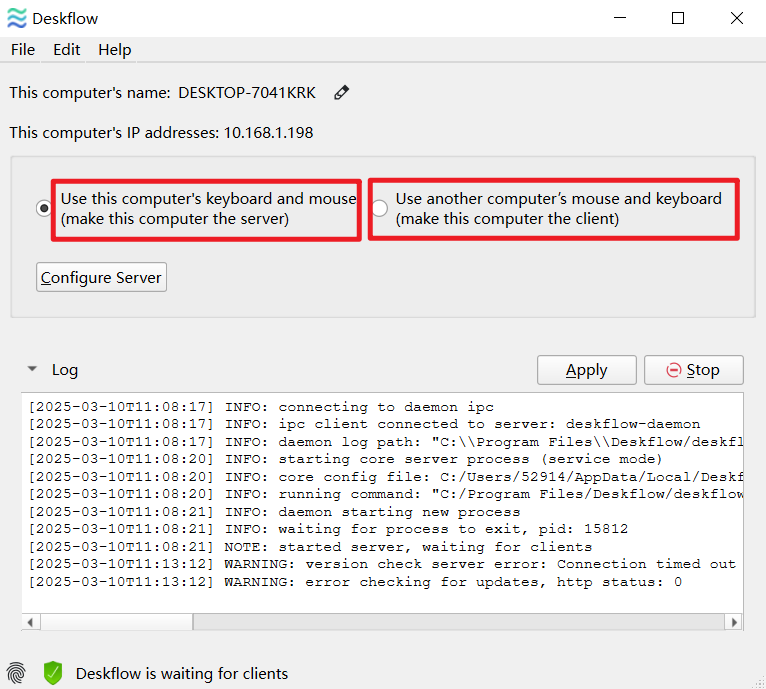This screenshot has width=766, height=689.
Task: Click the log horizontal scrollbar thumb
Action: pos(117,622)
